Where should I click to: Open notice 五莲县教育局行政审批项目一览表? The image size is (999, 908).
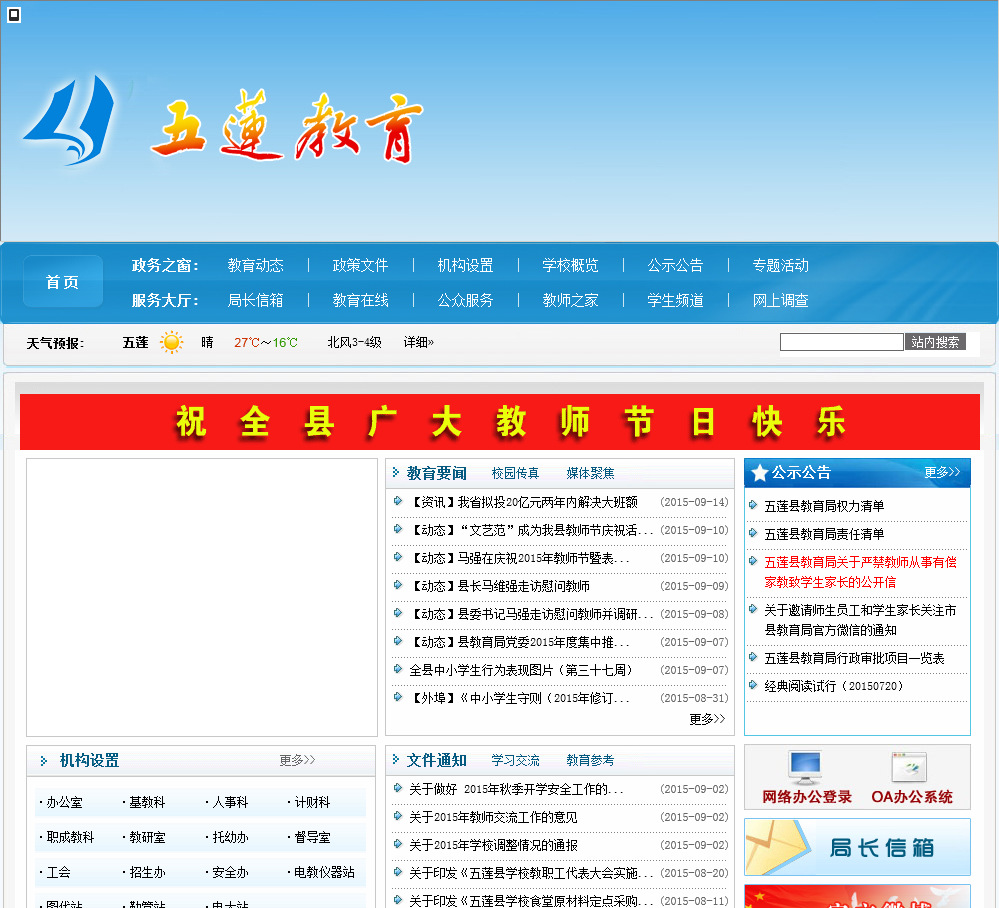pos(854,658)
